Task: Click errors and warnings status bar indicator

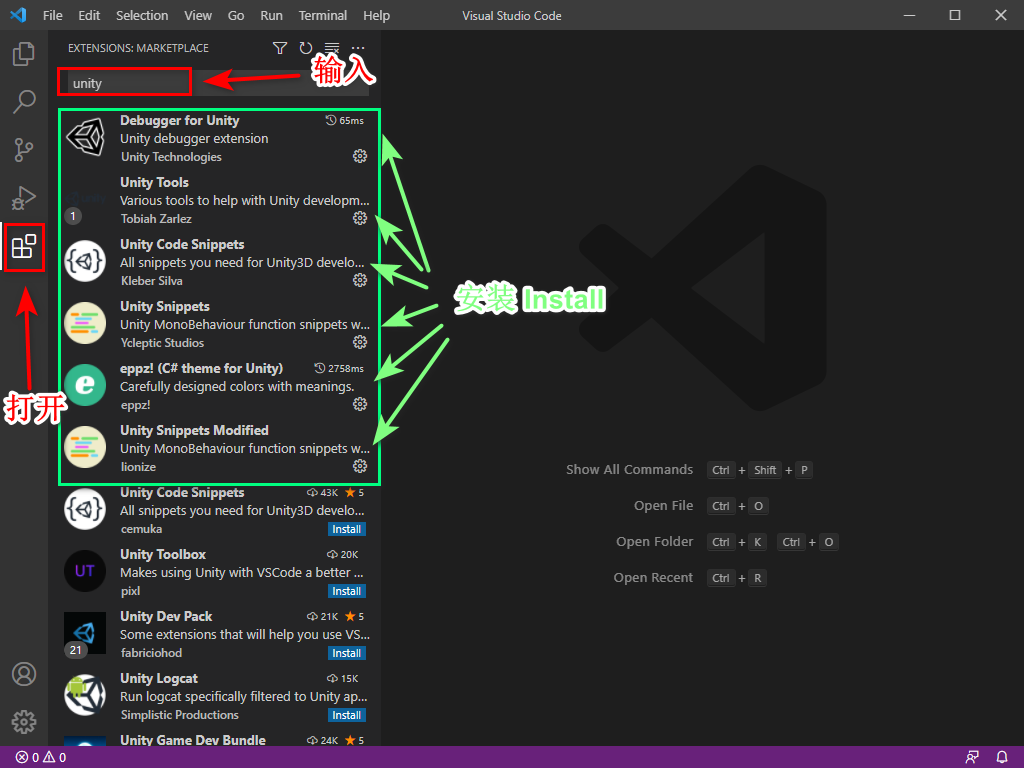Action: pos(40,757)
